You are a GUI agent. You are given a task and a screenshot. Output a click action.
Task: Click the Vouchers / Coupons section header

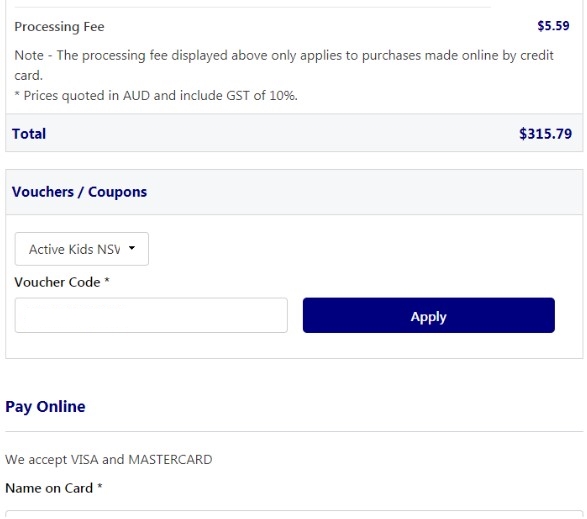coord(79,192)
